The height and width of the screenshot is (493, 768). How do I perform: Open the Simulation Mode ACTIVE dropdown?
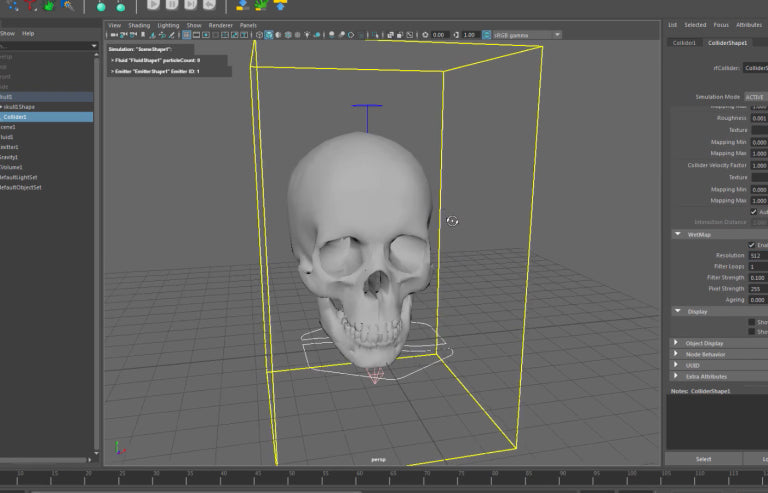[x=756, y=96]
